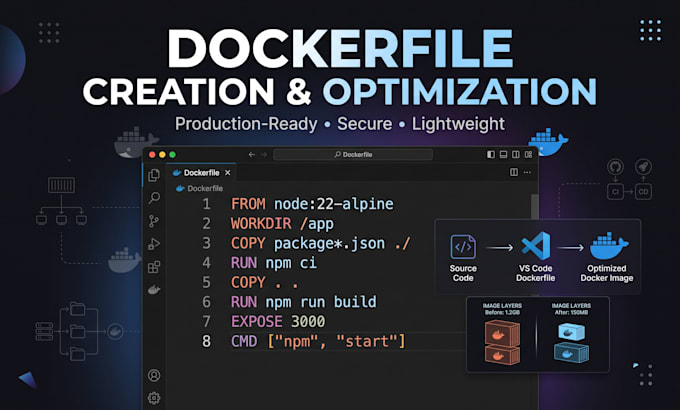Click the GitHub icon above CI box

click(x=615, y=167)
